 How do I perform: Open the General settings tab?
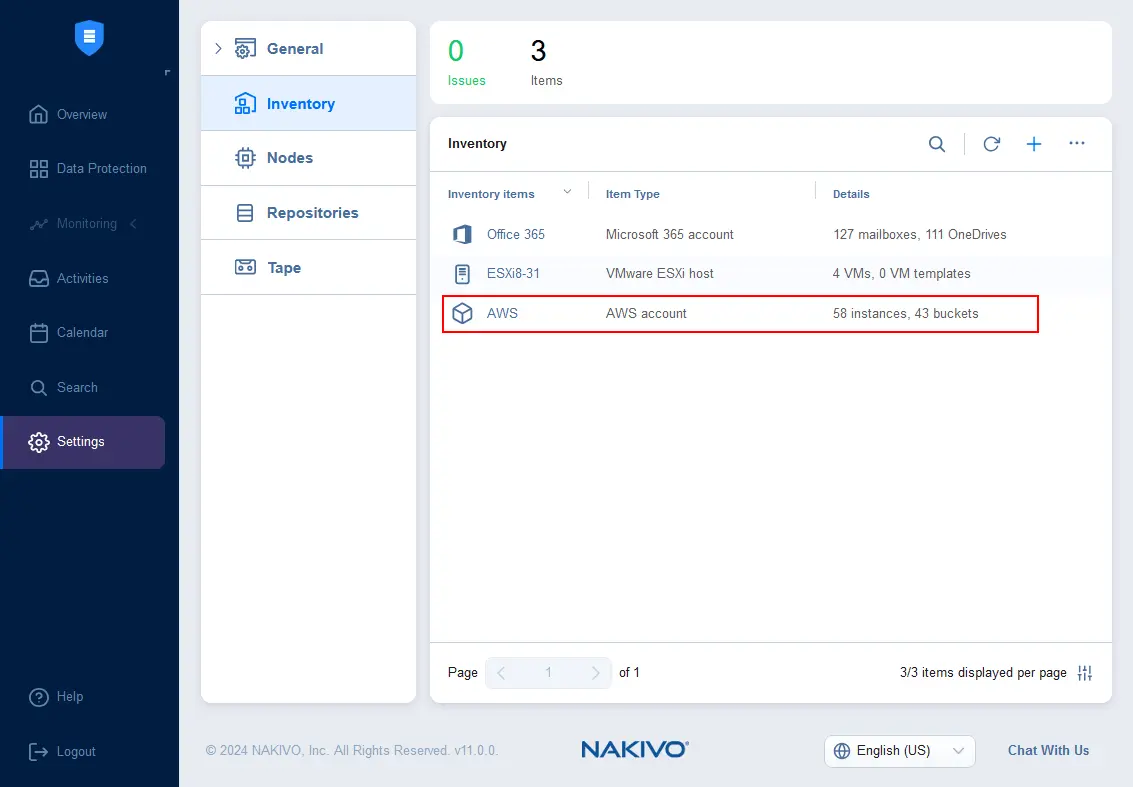point(309,48)
